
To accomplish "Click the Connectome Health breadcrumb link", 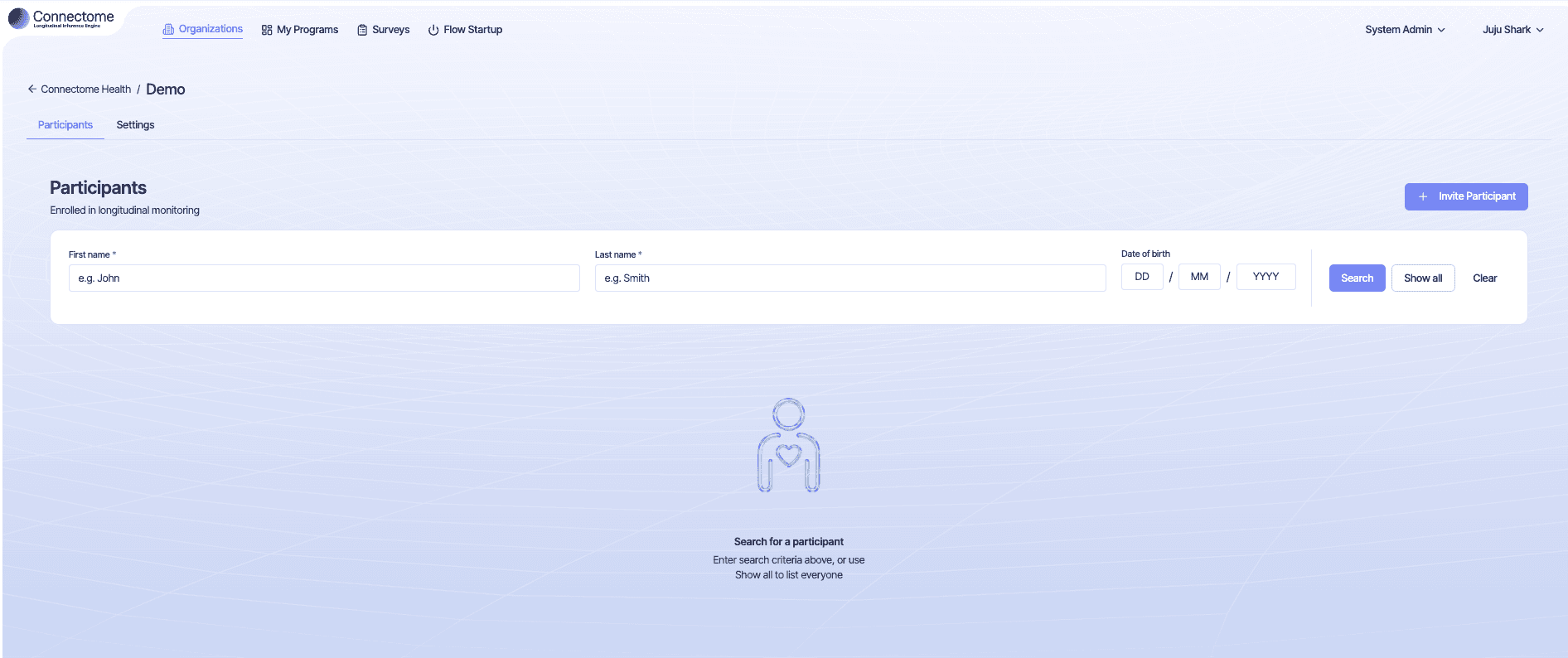I will 86,90.
